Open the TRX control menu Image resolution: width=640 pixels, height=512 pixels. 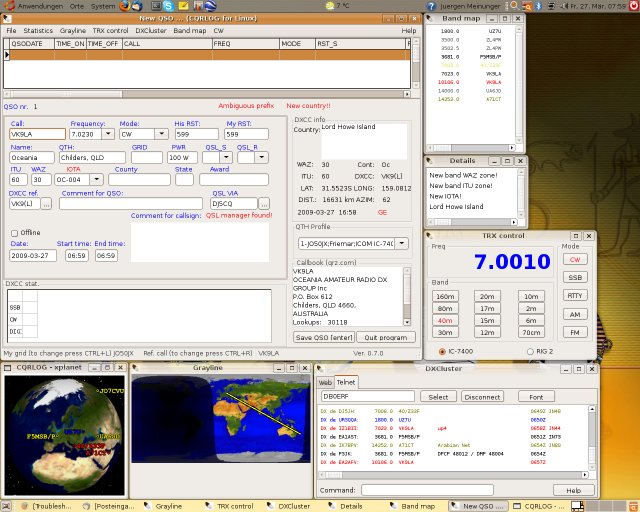(110, 31)
